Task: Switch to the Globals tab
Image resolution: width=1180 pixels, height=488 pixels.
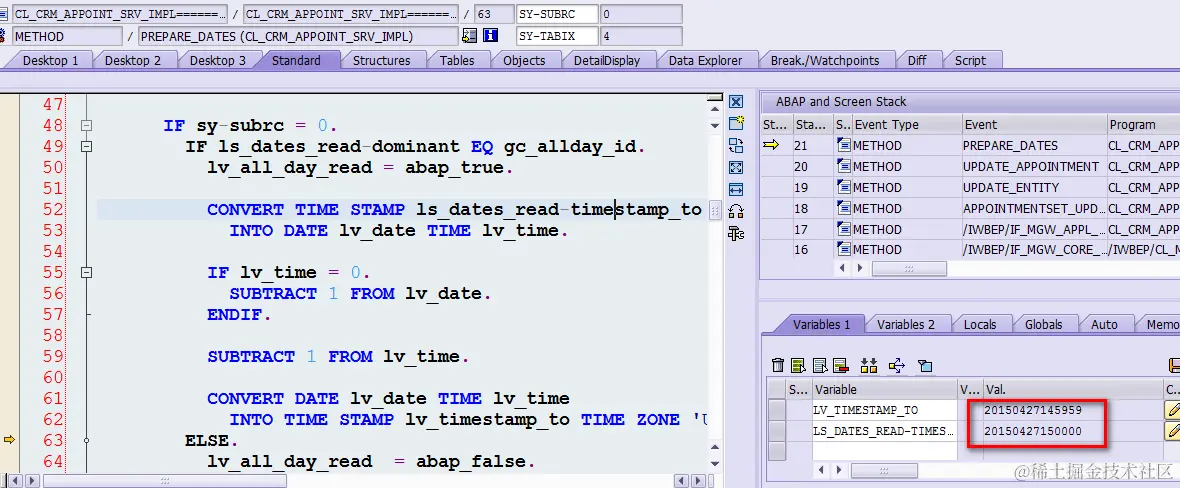Action: point(1044,325)
